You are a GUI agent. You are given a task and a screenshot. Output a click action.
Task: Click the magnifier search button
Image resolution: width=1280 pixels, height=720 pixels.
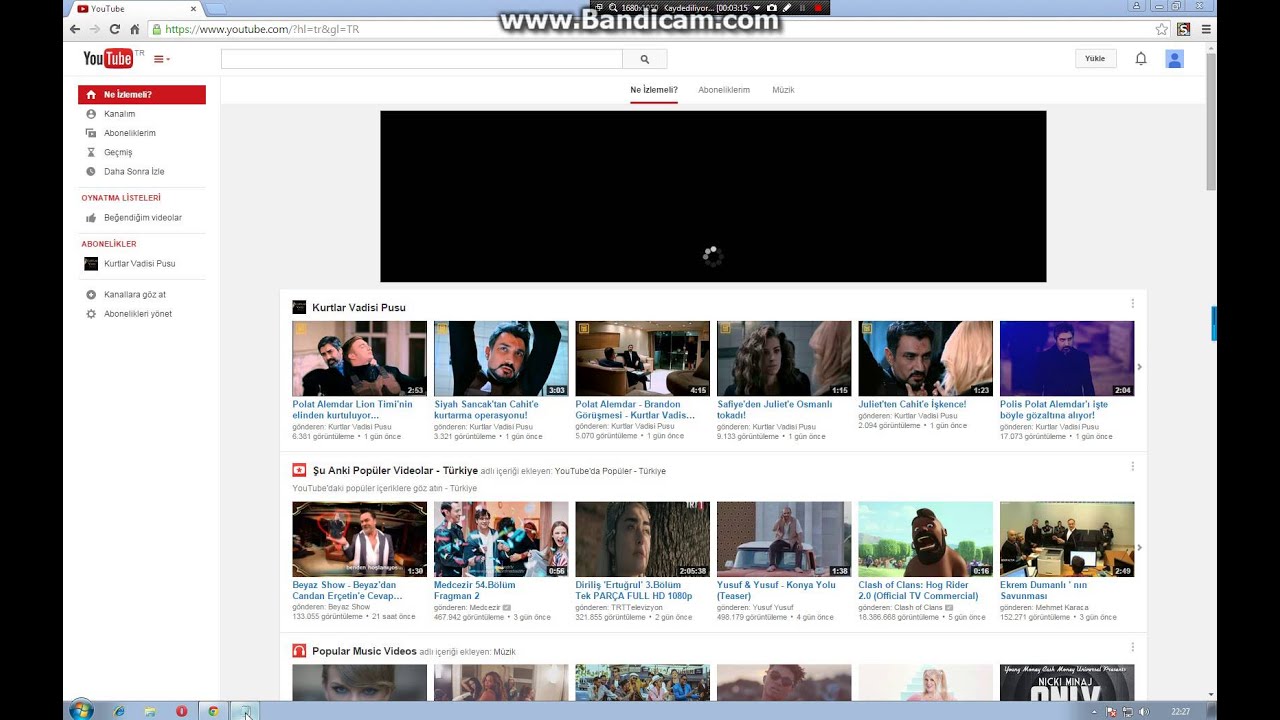645,59
